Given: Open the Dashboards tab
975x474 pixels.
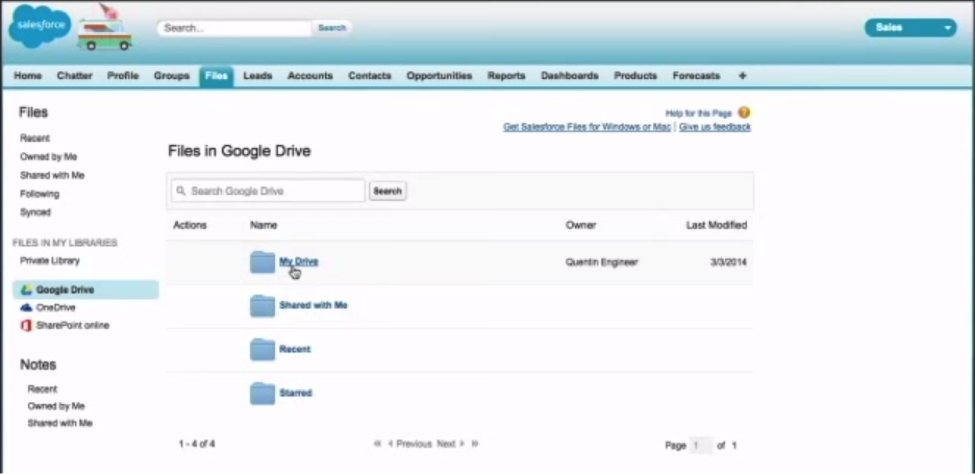Looking at the screenshot, I should [x=570, y=76].
